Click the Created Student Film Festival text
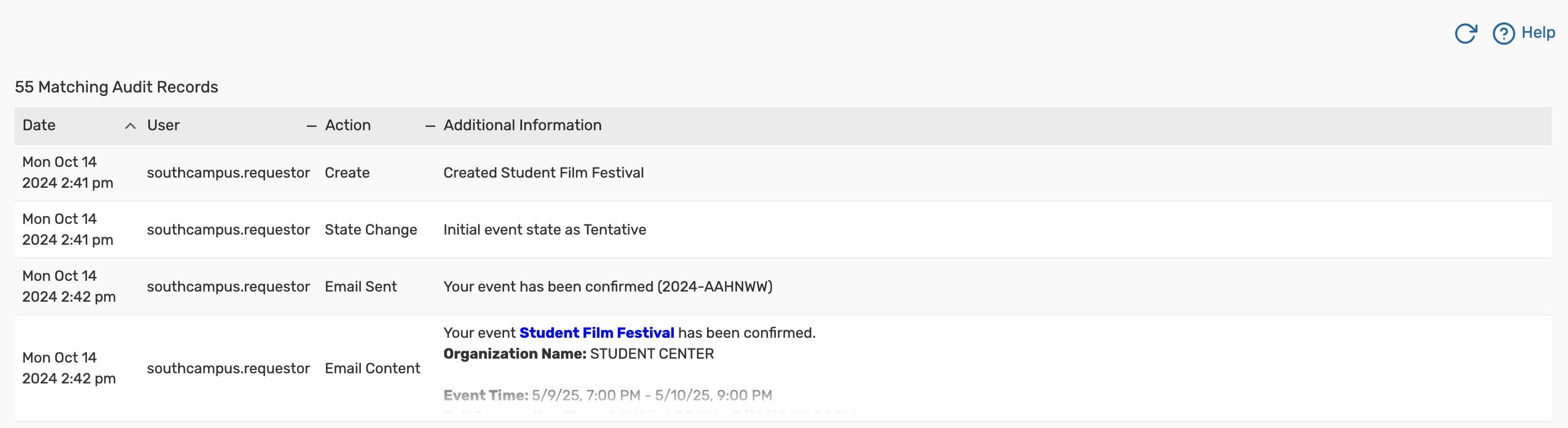The width and height of the screenshot is (1568, 428). click(543, 173)
